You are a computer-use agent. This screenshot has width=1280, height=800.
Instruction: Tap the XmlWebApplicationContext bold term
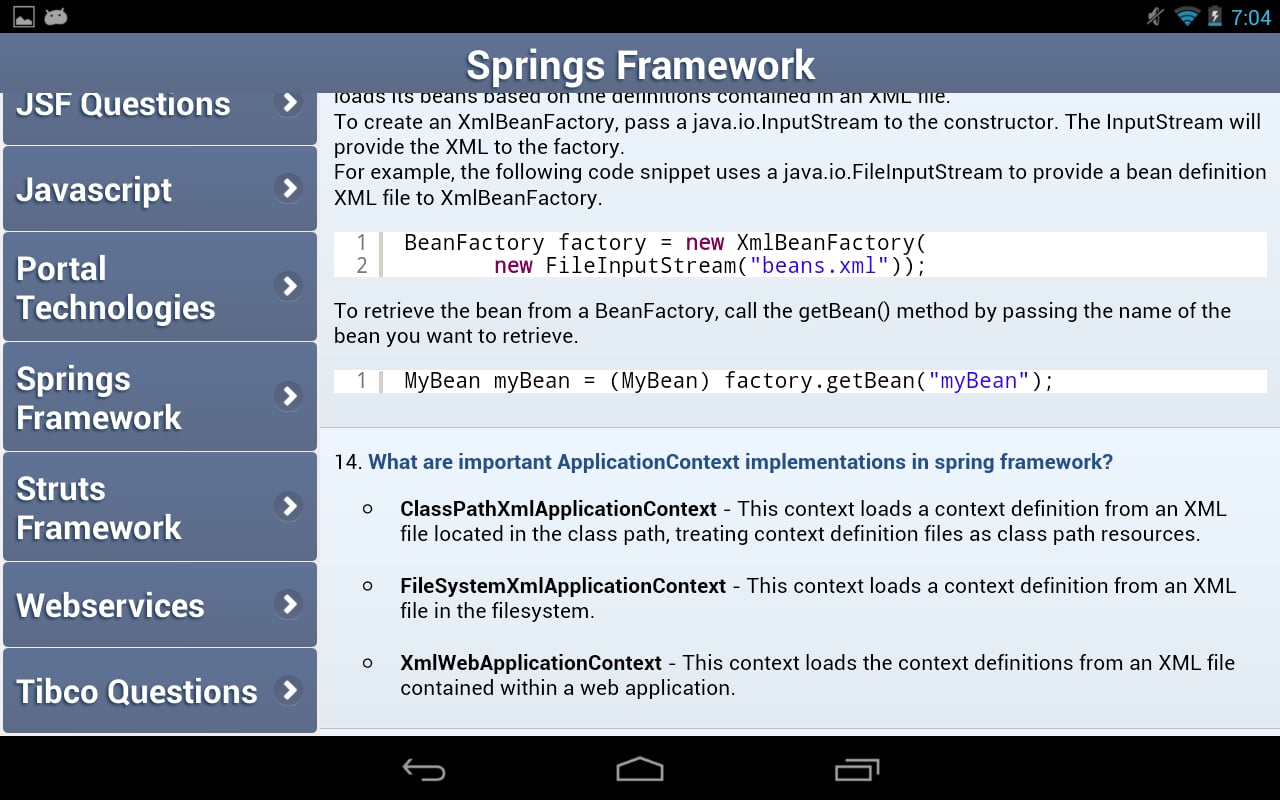click(x=531, y=663)
